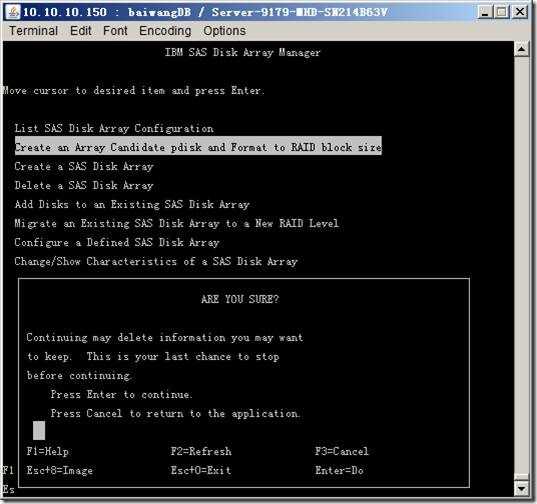This screenshot has width=537, height=504.
Task: Click F2=Refresh in dialog
Action: tap(201, 451)
